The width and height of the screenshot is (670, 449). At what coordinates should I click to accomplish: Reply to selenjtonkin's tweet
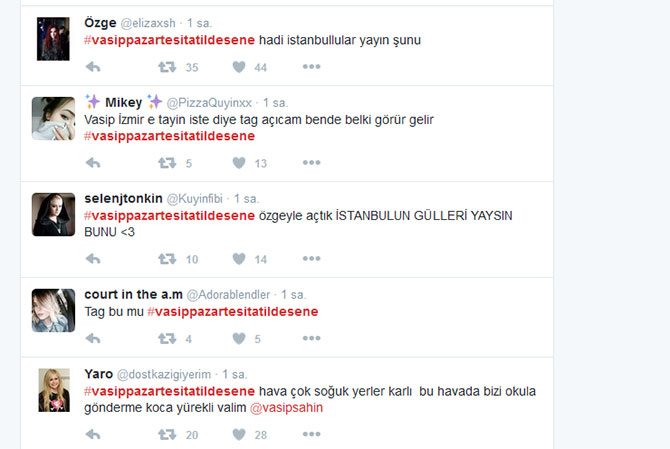coord(93,259)
